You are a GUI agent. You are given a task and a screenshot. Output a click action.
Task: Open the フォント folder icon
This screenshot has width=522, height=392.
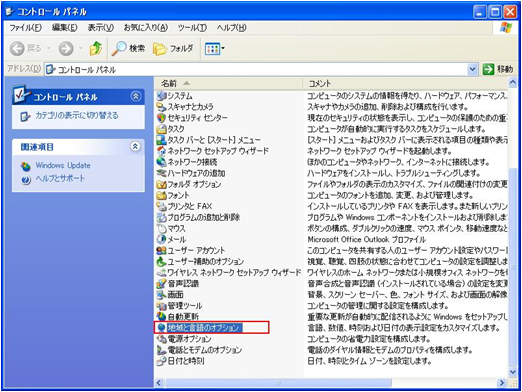(x=162, y=195)
